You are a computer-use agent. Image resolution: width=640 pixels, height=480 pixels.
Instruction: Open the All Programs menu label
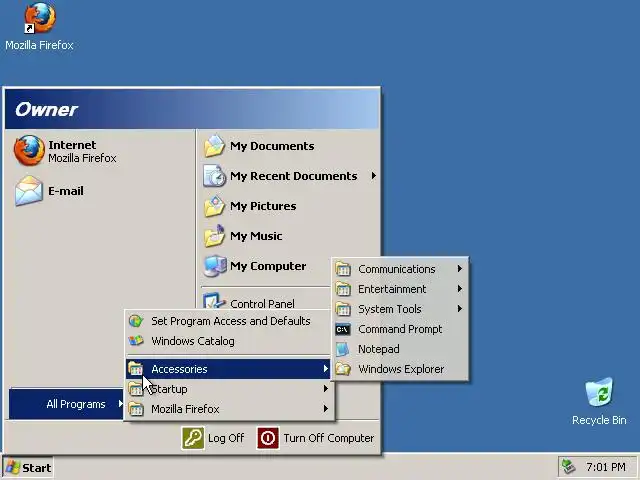[76, 404]
